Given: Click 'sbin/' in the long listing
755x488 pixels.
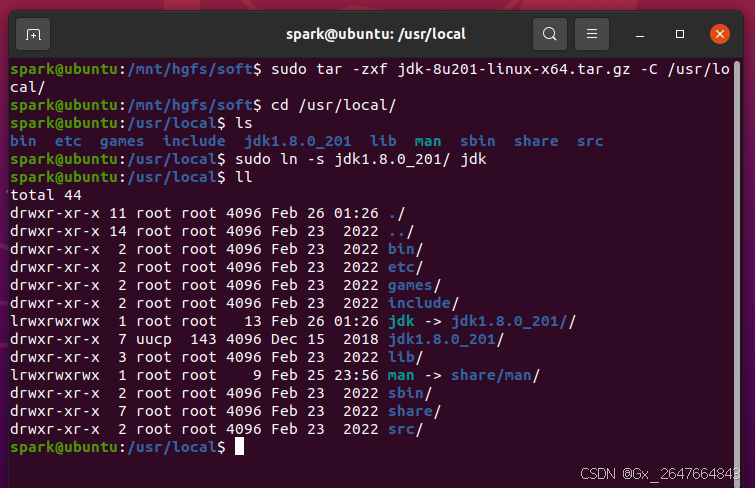Looking at the screenshot, I should tap(410, 393).
